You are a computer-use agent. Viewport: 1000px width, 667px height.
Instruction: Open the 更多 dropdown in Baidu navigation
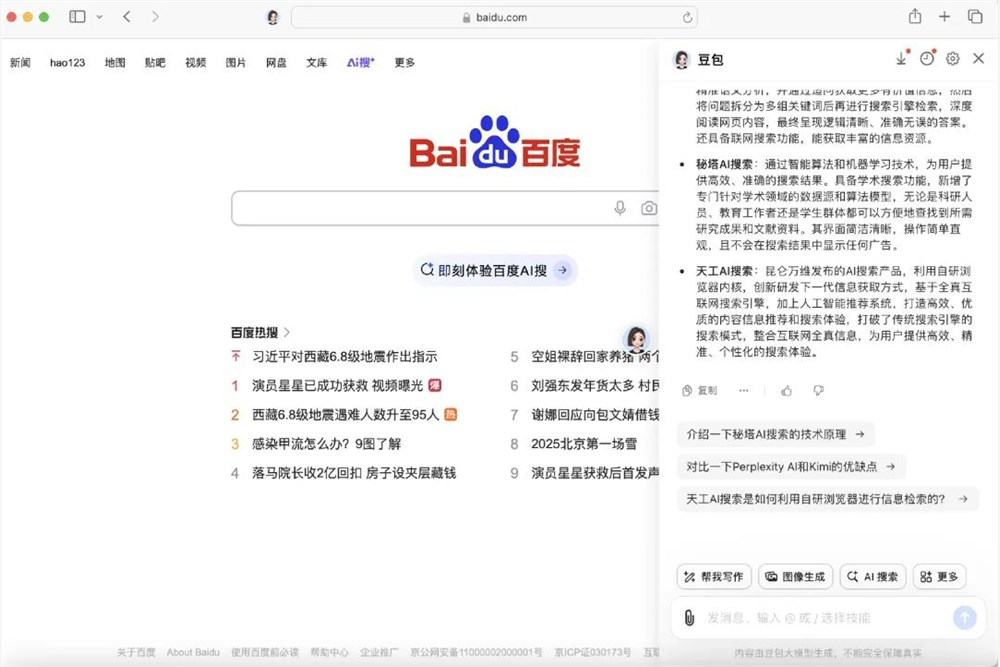[x=403, y=62]
